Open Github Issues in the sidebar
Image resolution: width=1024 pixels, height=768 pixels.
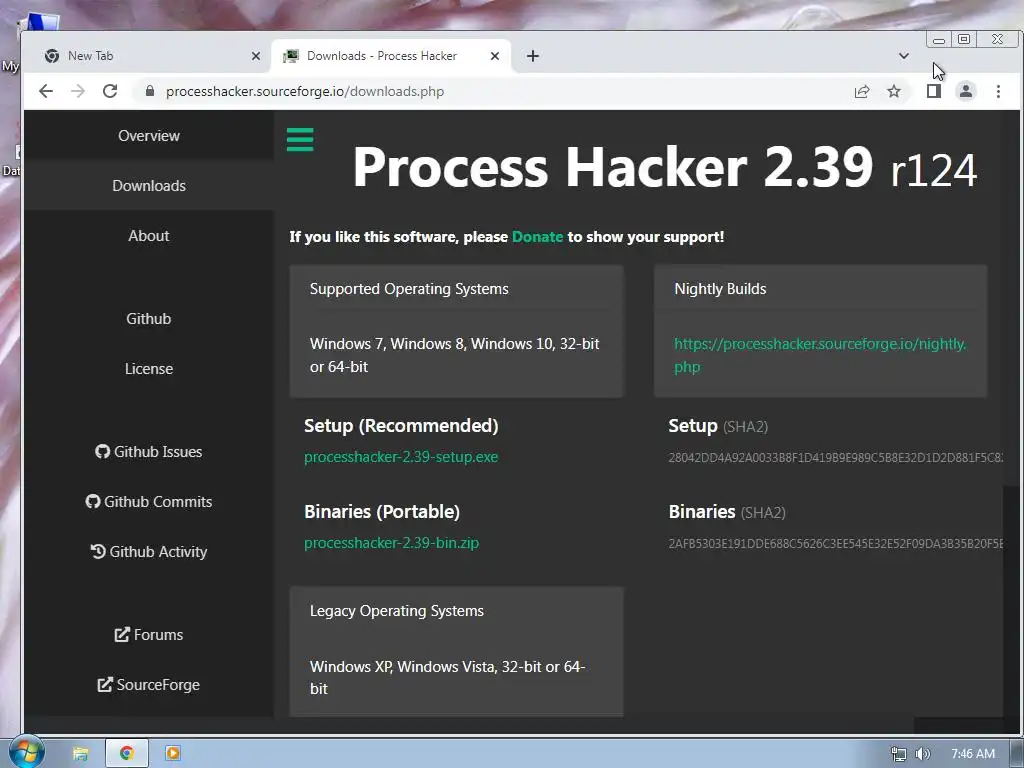click(149, 452)
